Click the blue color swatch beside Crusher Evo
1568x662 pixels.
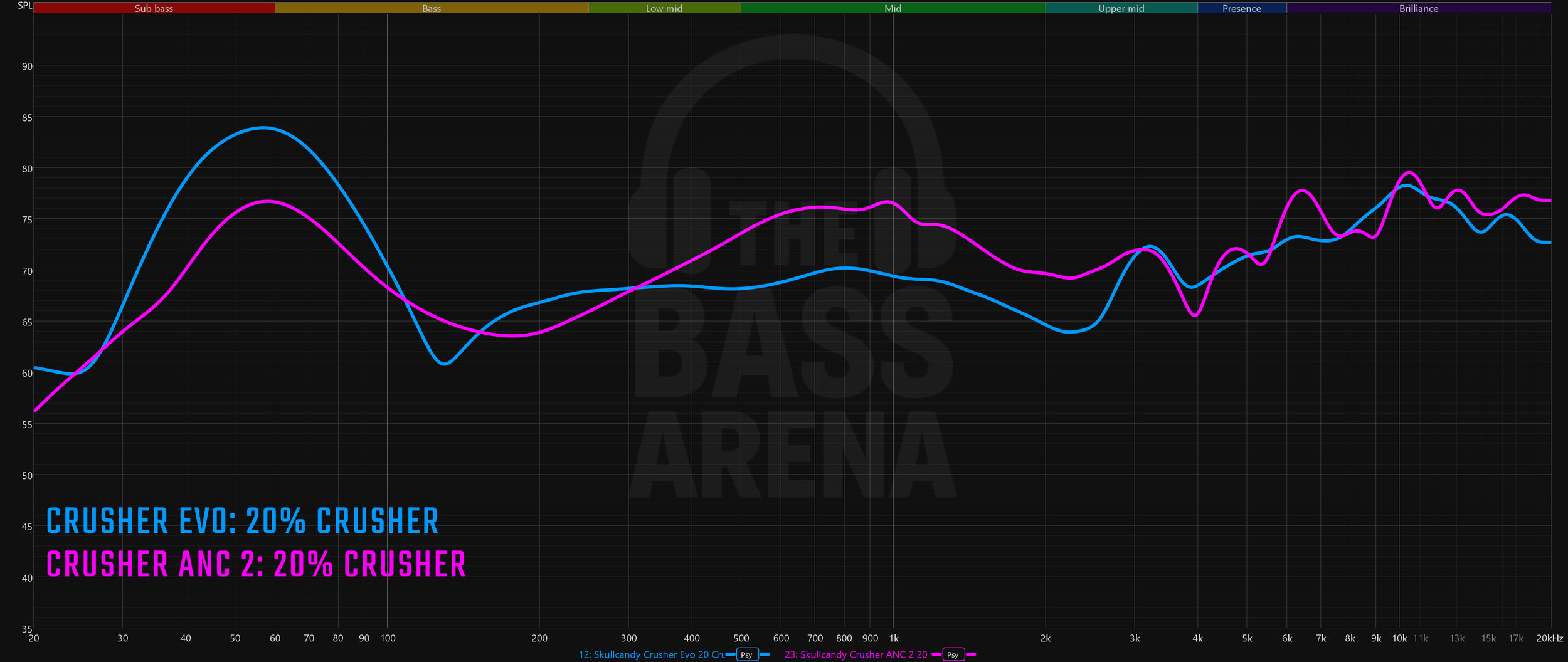pyautogui.click(x=729, y=654)
